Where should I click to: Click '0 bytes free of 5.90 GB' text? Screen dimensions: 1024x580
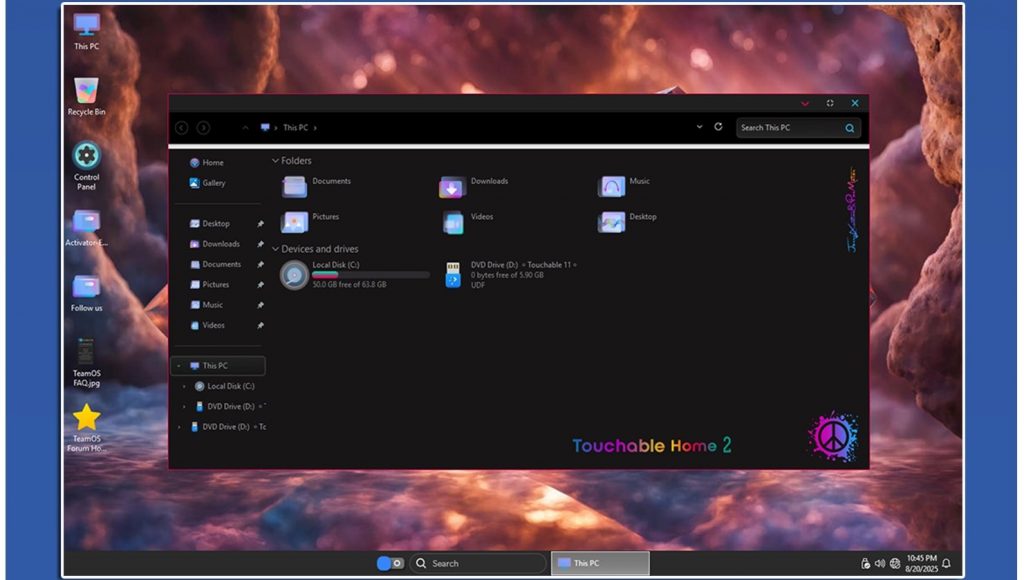pos(507,275)
